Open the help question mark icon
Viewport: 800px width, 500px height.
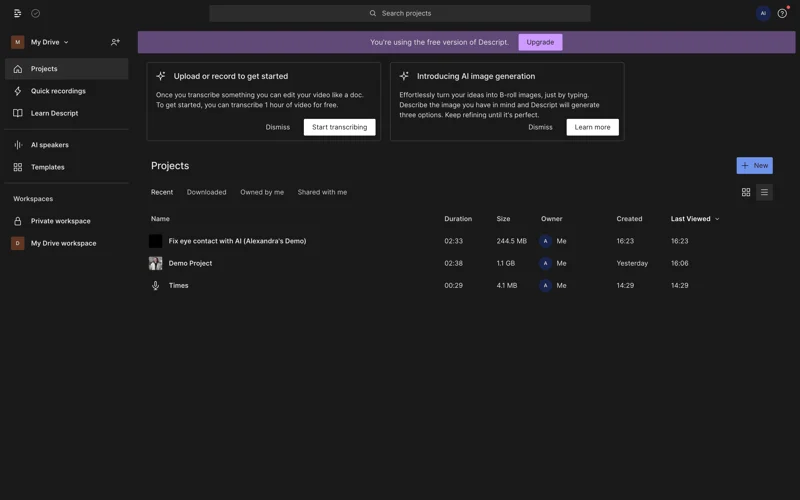[782, 13]
